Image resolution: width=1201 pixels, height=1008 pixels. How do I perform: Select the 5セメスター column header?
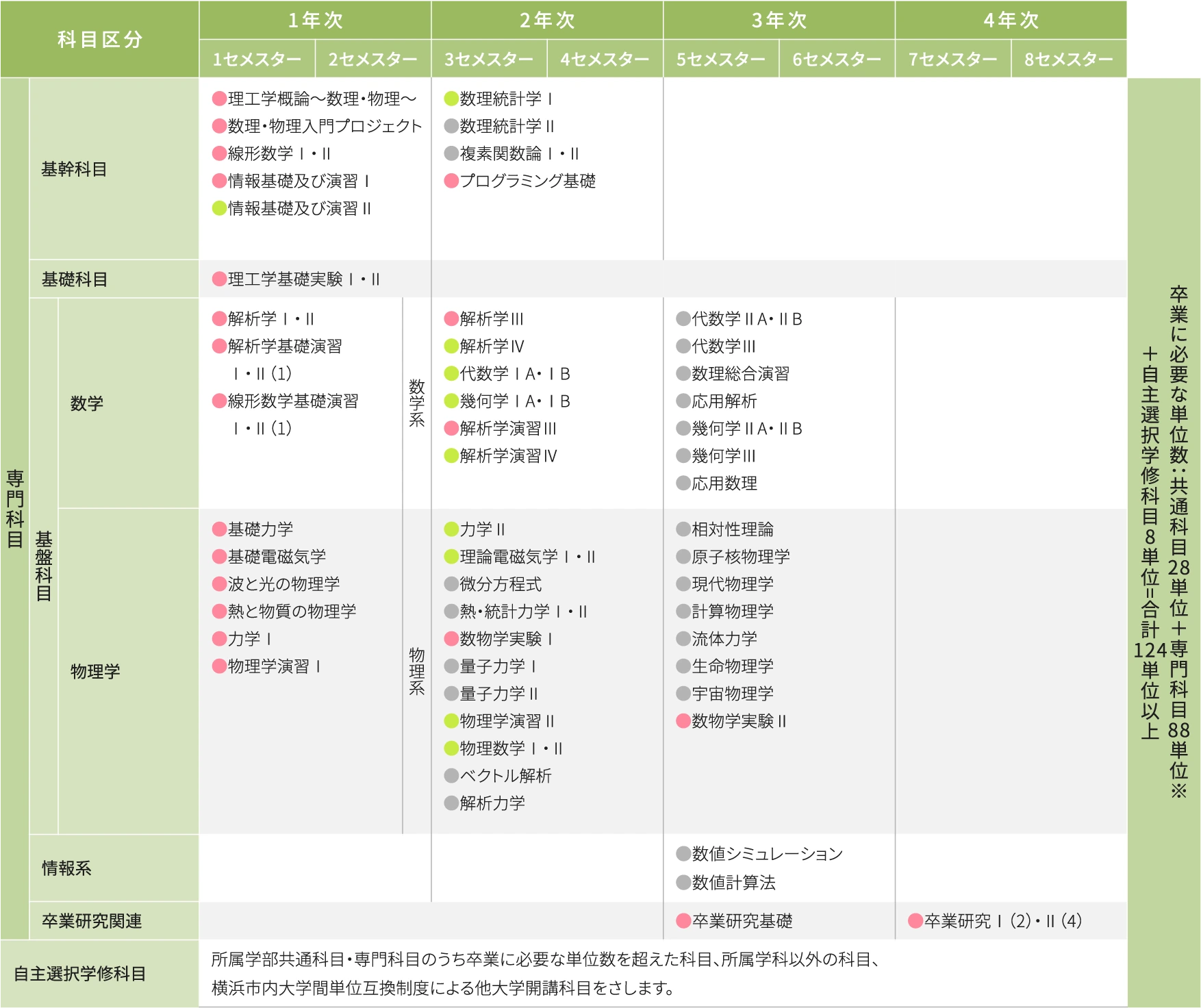(x=720, y=60)
